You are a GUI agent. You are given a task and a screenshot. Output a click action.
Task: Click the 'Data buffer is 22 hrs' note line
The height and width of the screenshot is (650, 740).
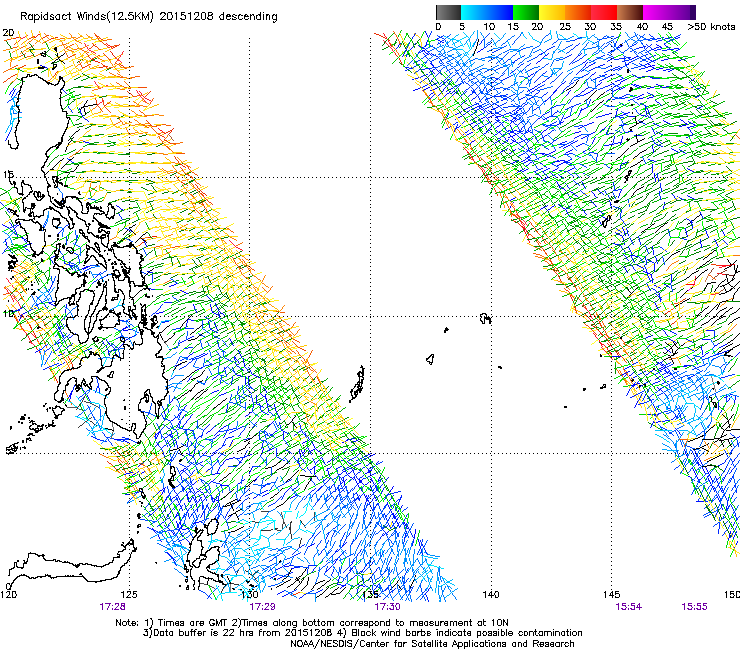click(x=362, y=633)
